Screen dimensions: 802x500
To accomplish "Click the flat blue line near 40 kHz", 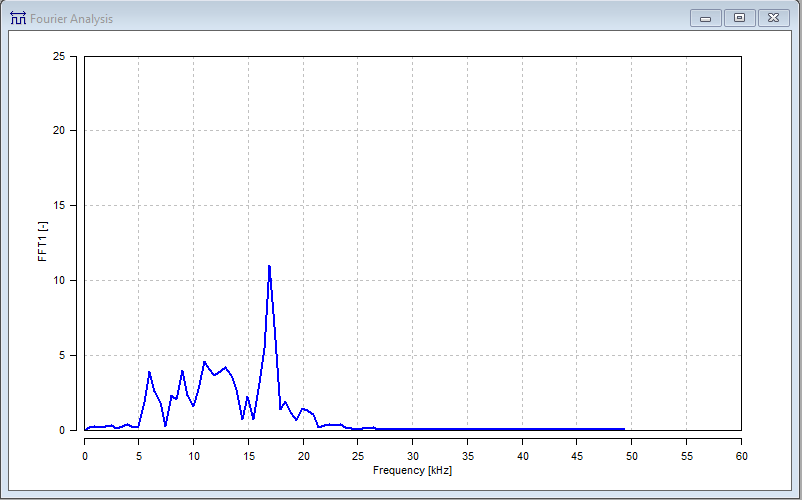I will click(522, 429).
